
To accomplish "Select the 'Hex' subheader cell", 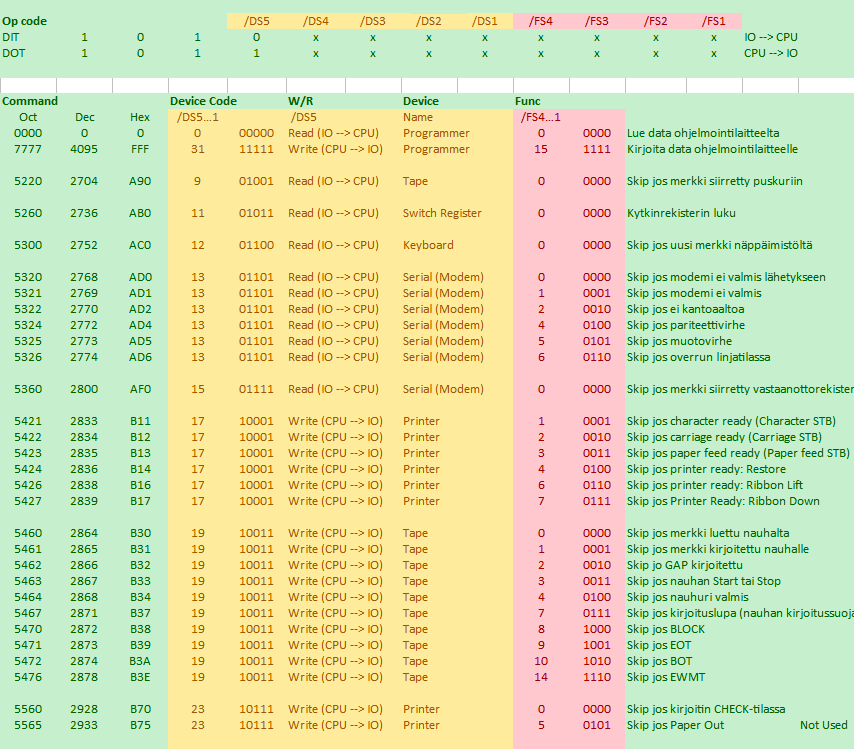I will pyautogui.click(x=140, y=117).
